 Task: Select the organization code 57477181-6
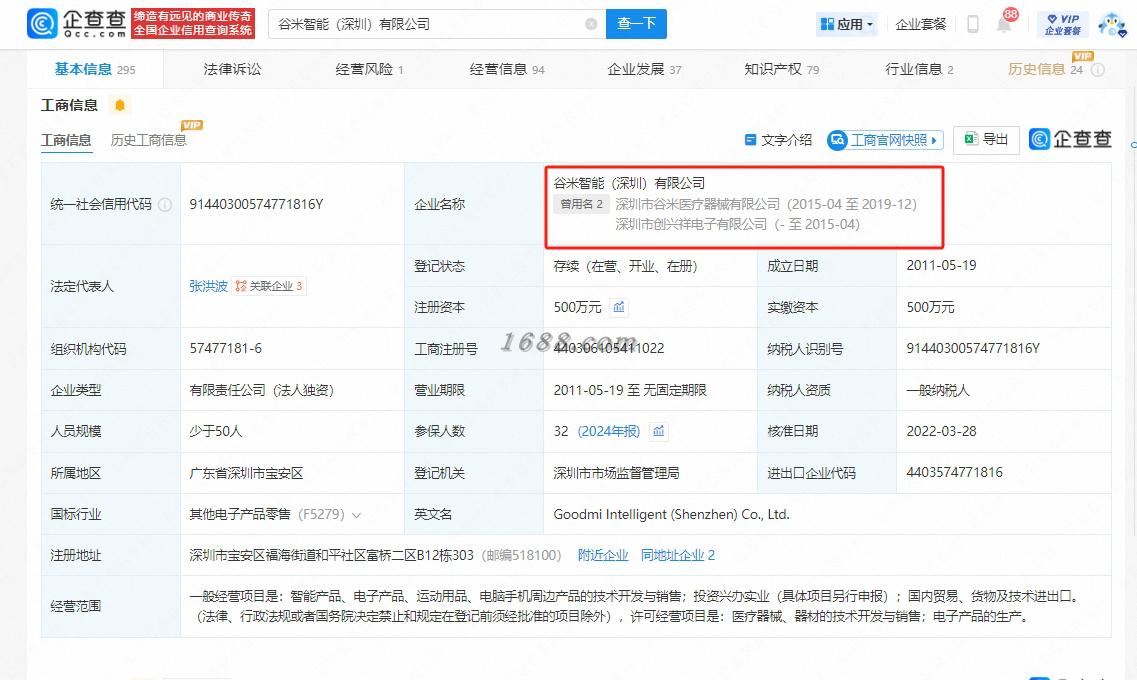tap(226, 349)
